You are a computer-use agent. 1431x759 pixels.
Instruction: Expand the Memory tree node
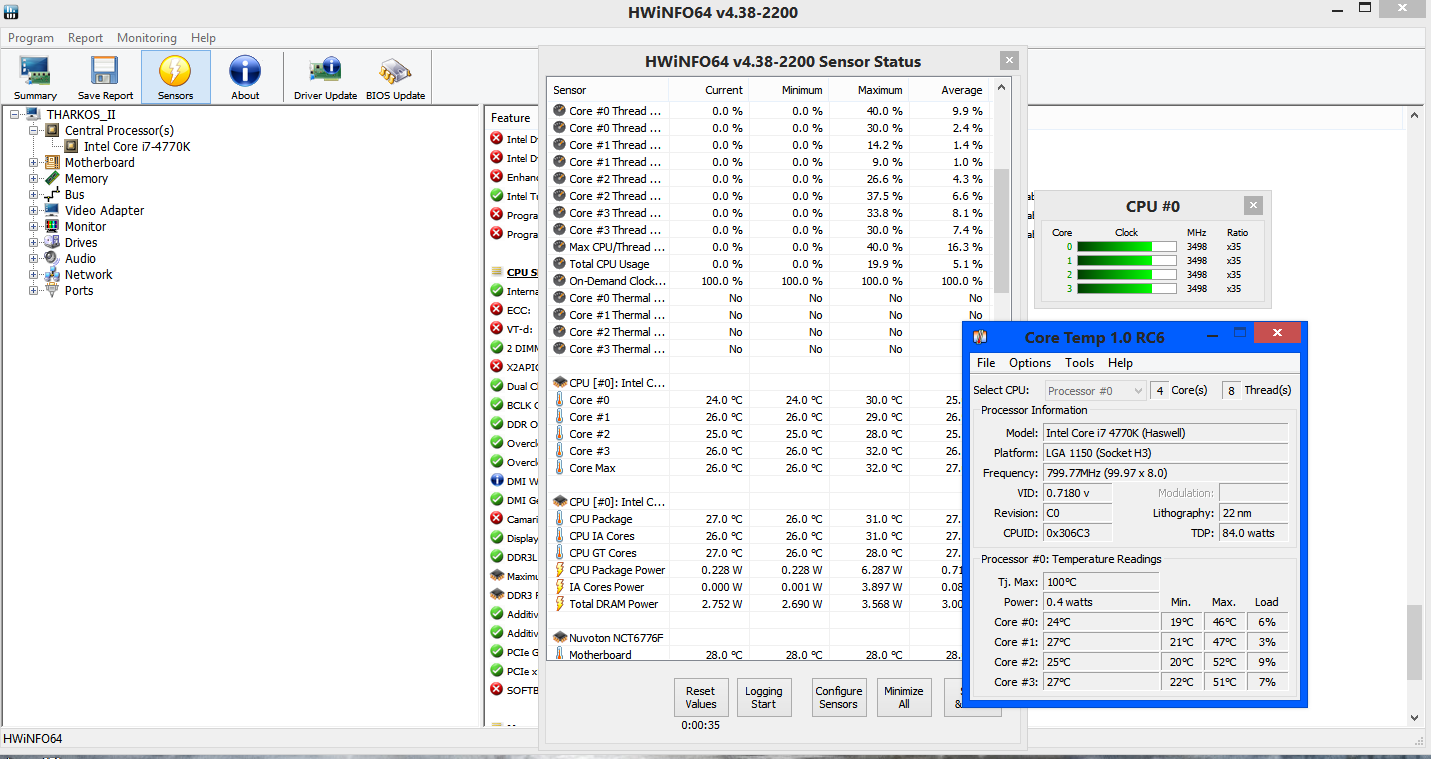tap(34, 178)
